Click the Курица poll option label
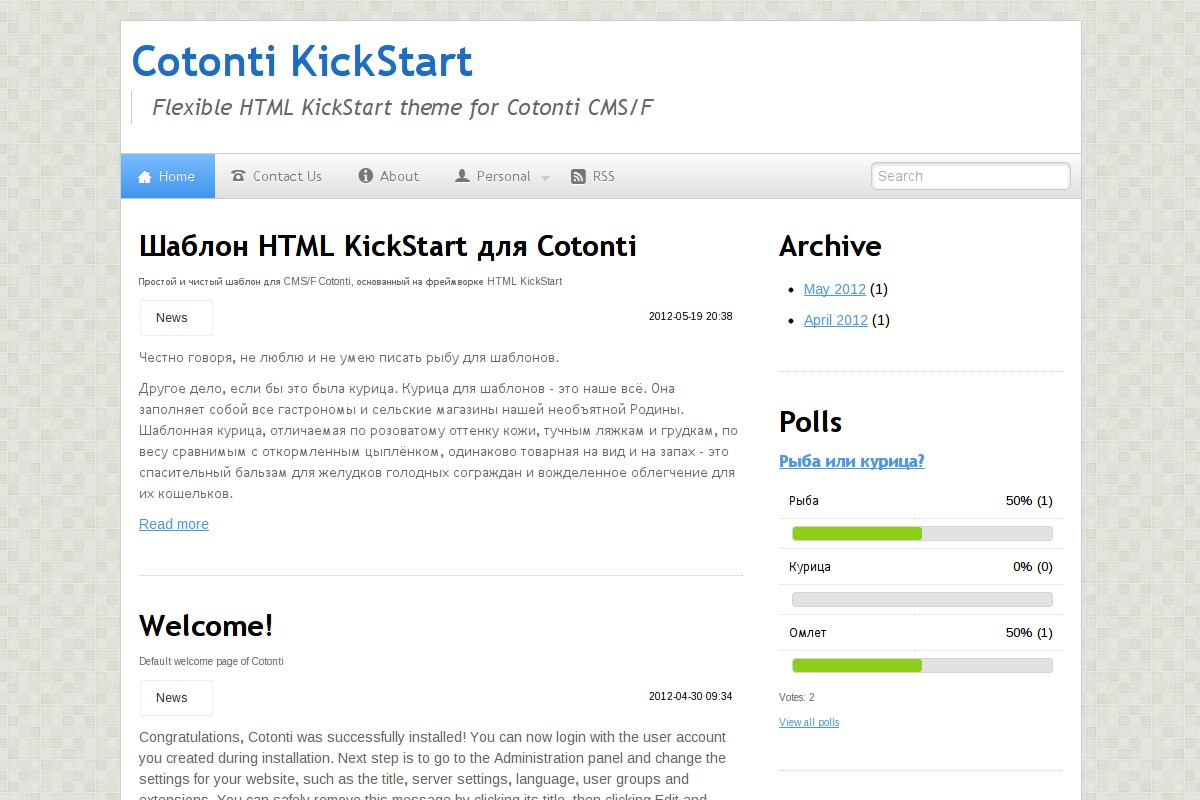 tap(810, 567)
